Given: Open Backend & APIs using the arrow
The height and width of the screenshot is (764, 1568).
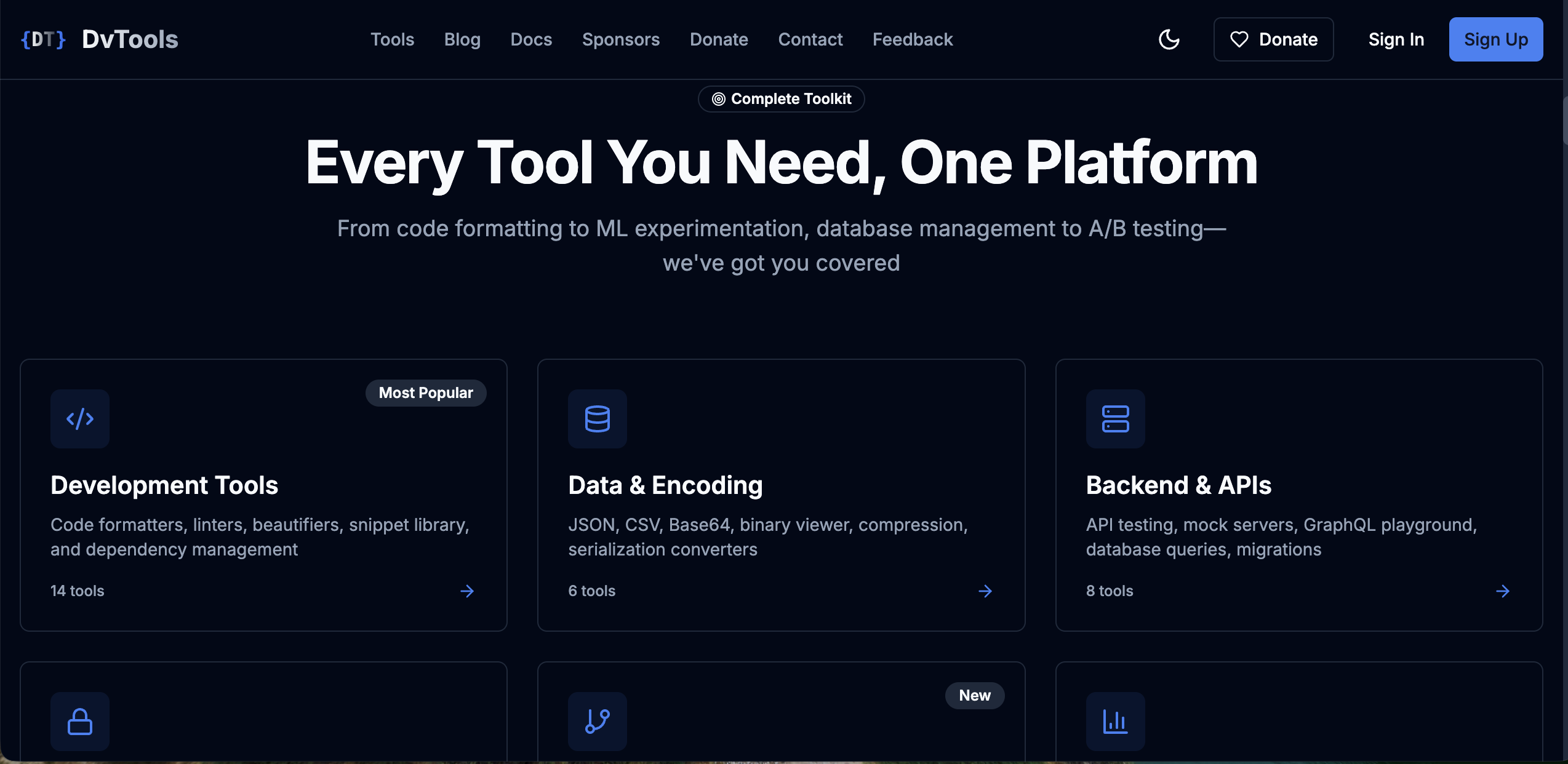Looking at the screenshot, I should [1502, 591].
